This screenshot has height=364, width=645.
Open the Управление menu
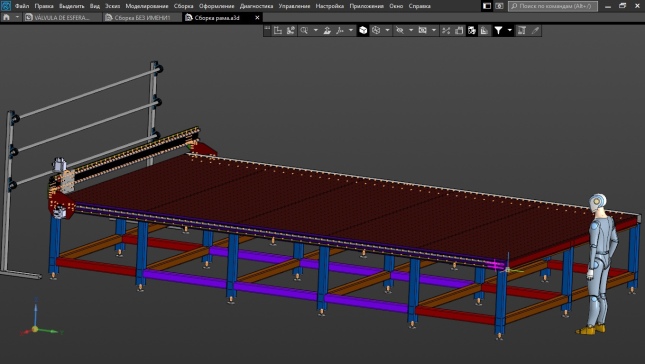294,6
